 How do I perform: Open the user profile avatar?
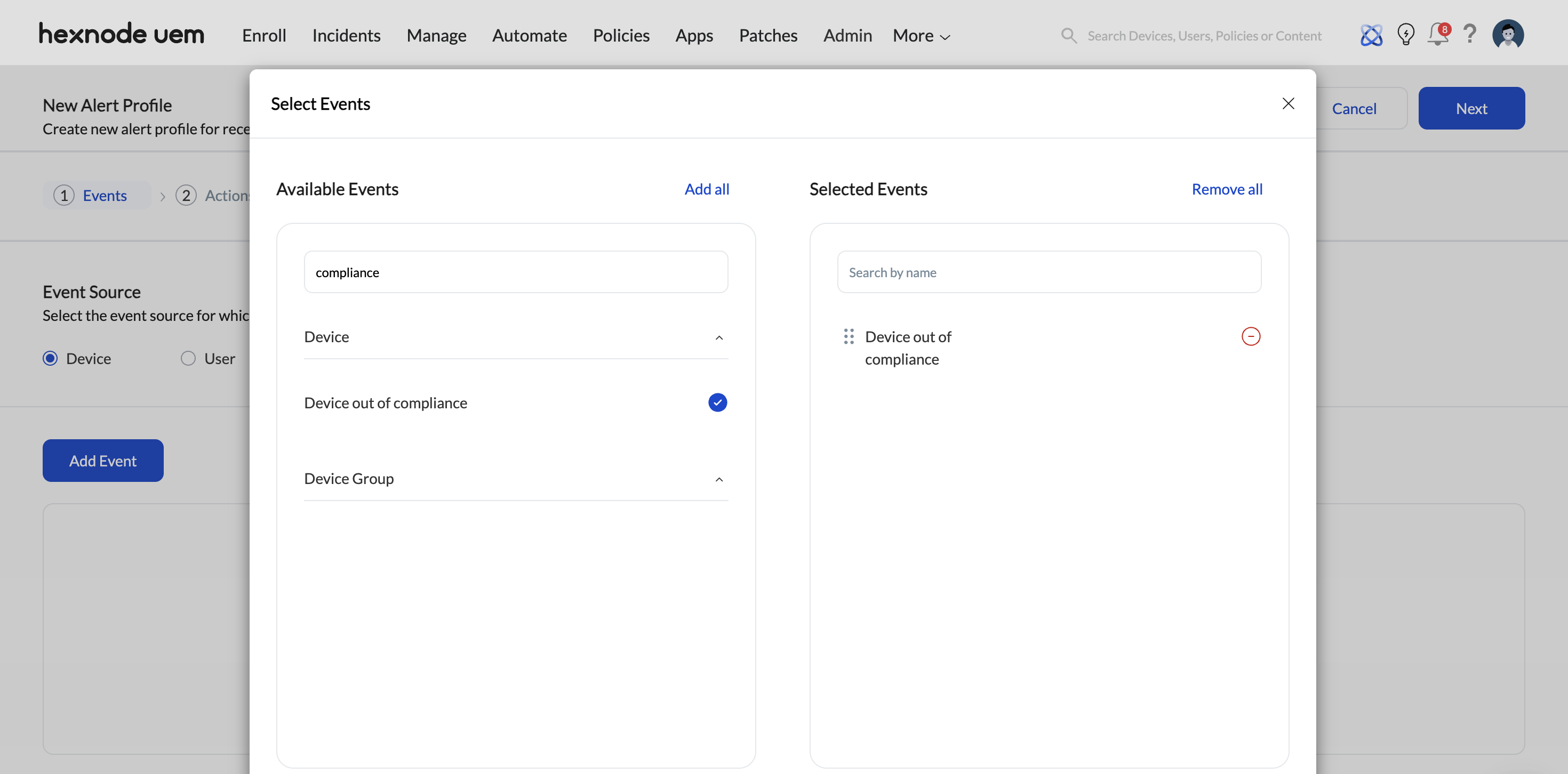1508,35
